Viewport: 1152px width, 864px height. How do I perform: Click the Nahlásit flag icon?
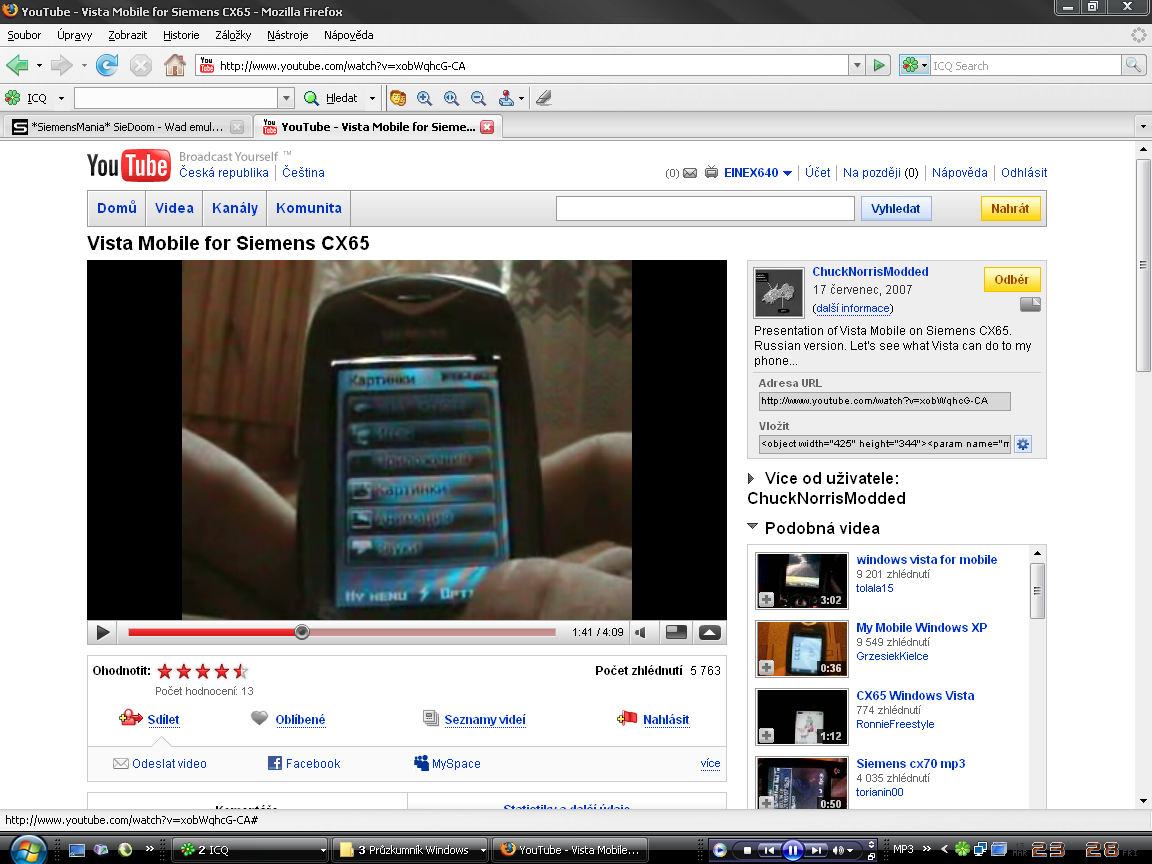click(627, 718)
